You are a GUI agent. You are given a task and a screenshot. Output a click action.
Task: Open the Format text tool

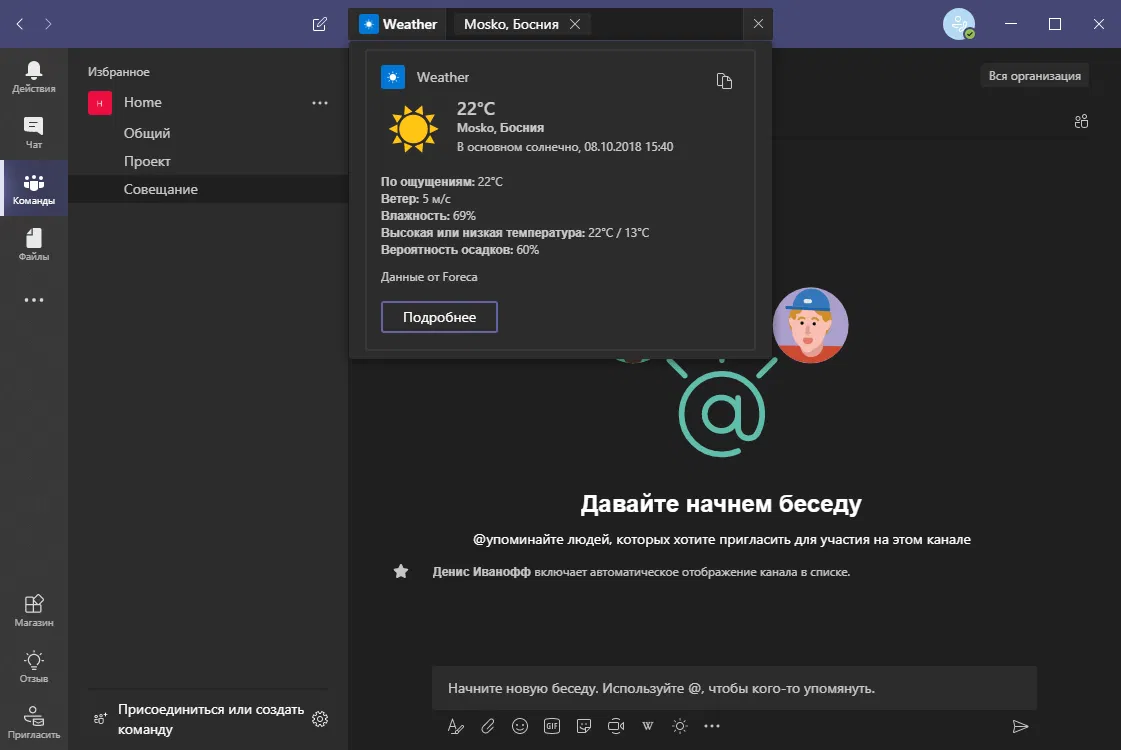pyautogui.click(x=455, y=726)
